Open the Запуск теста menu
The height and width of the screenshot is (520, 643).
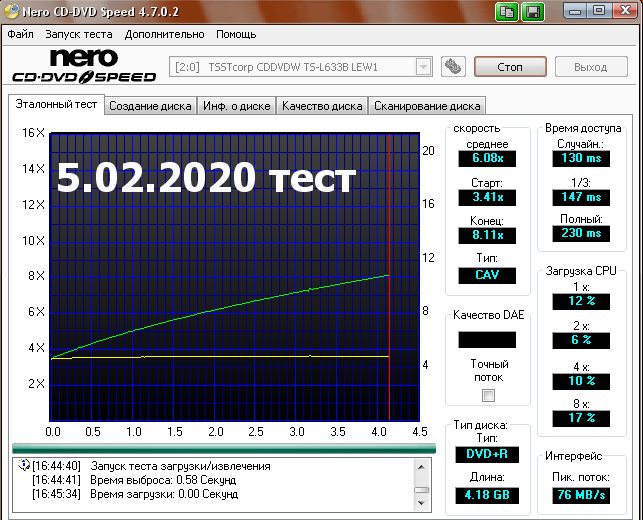point(79,34)
